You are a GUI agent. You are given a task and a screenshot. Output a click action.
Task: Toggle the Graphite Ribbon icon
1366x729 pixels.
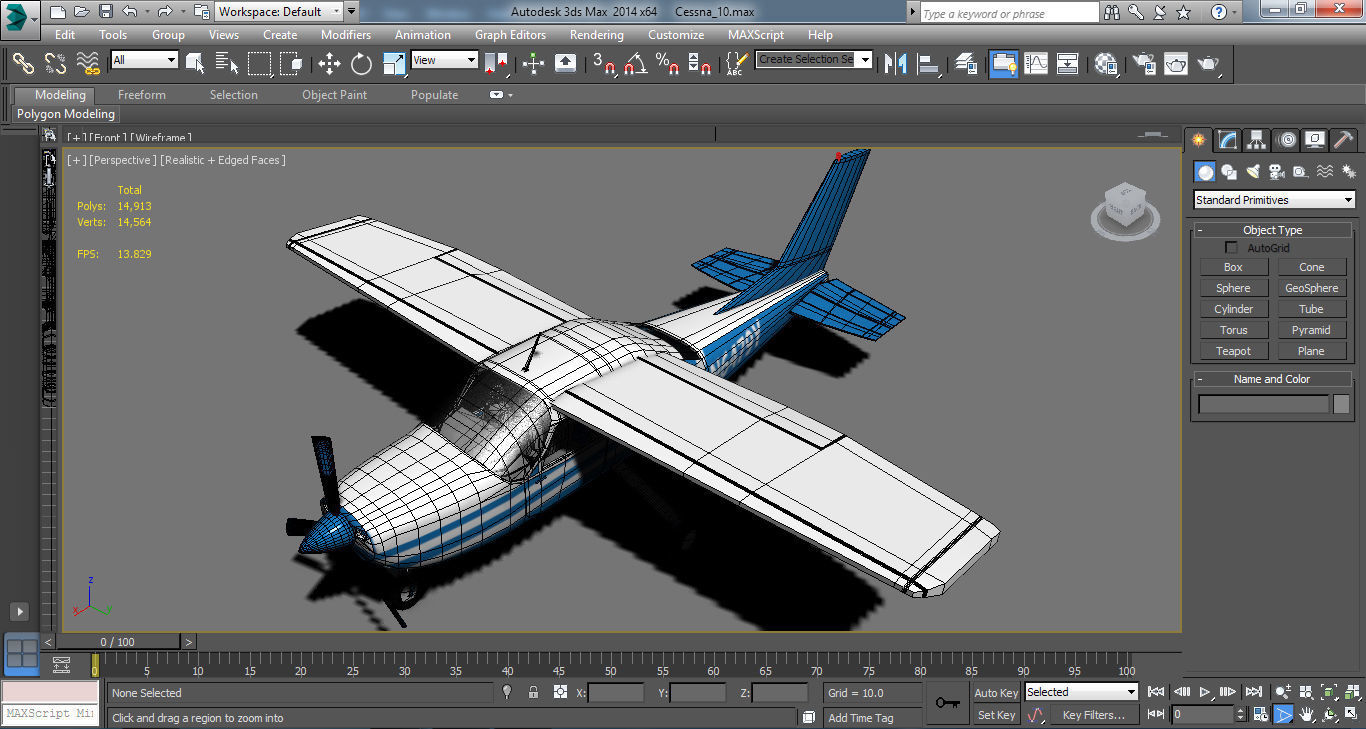(1004, 64)
